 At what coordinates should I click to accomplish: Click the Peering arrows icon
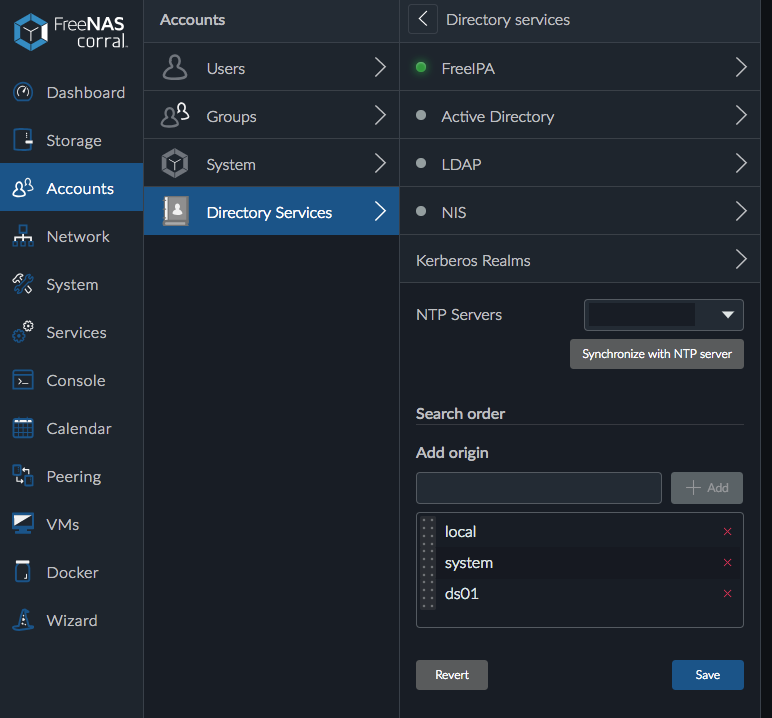23,476
